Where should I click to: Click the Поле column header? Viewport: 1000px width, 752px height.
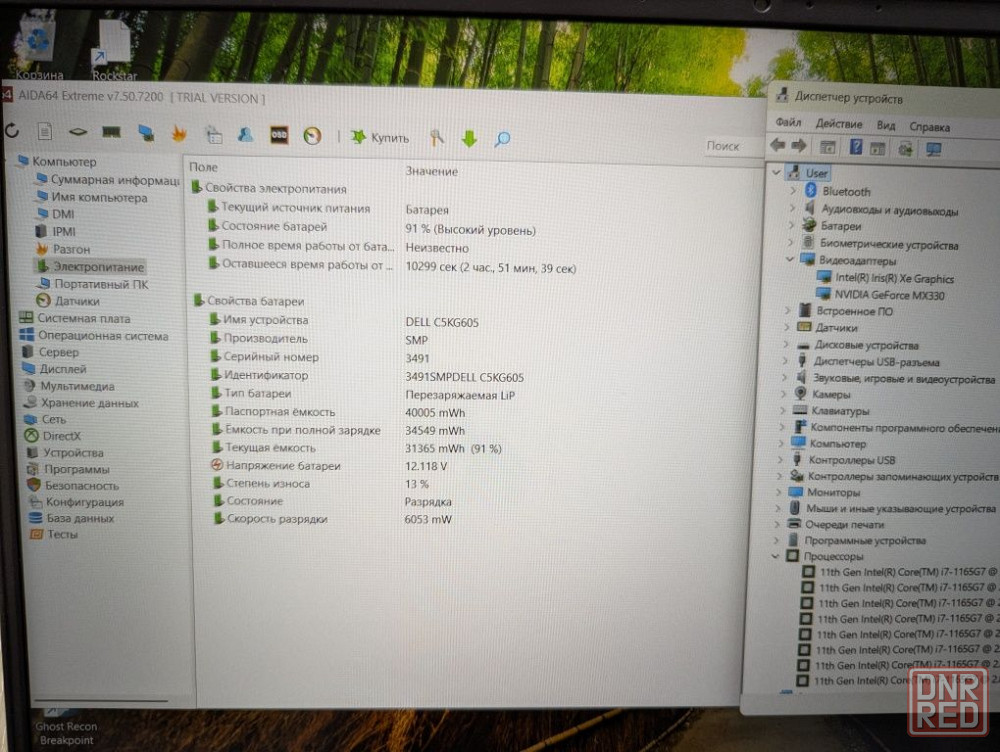pos(203,167)
